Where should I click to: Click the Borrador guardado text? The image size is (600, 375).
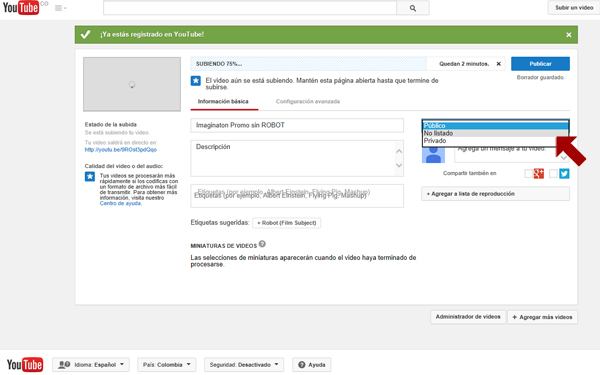click(x=540, y=77)
